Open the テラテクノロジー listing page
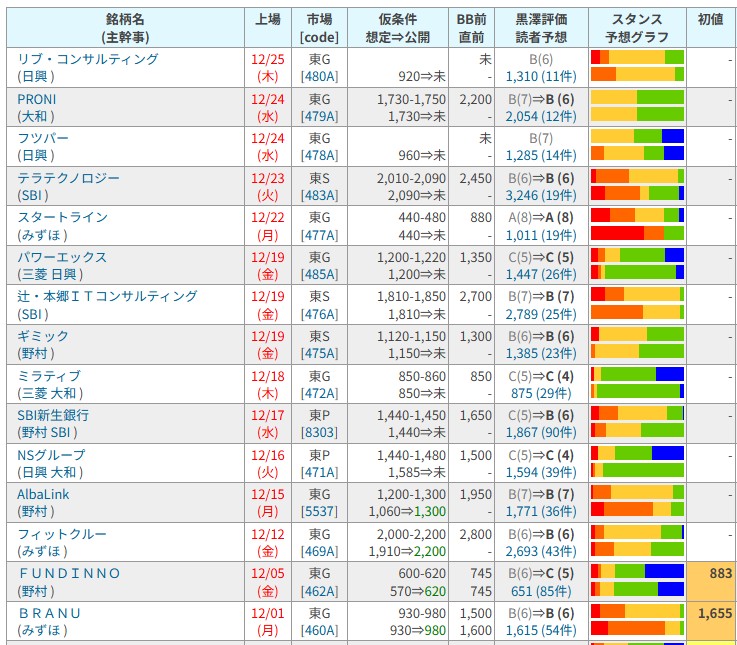The height and width of the screenshot is (645, 737). [x=68, y=178]
